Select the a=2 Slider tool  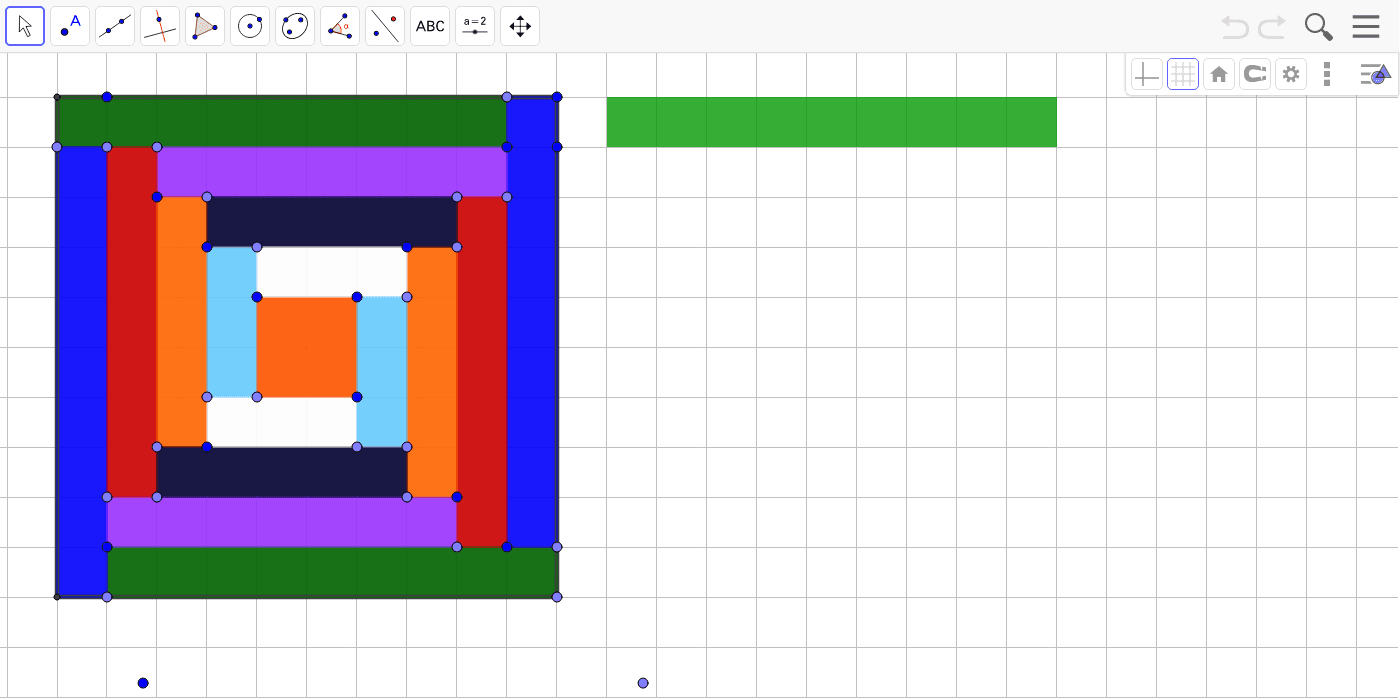(x=475, y=26)
